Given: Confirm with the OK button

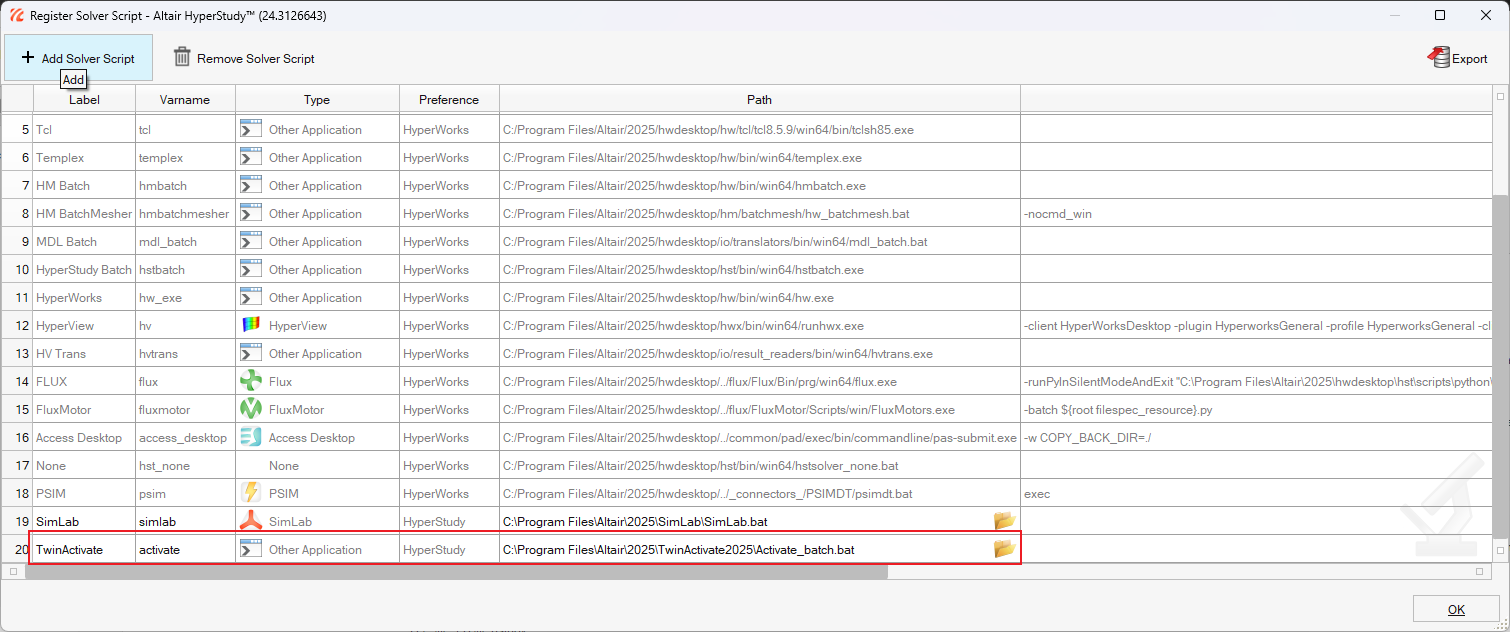Looking at the screenshot, I should click(1456, 609).
